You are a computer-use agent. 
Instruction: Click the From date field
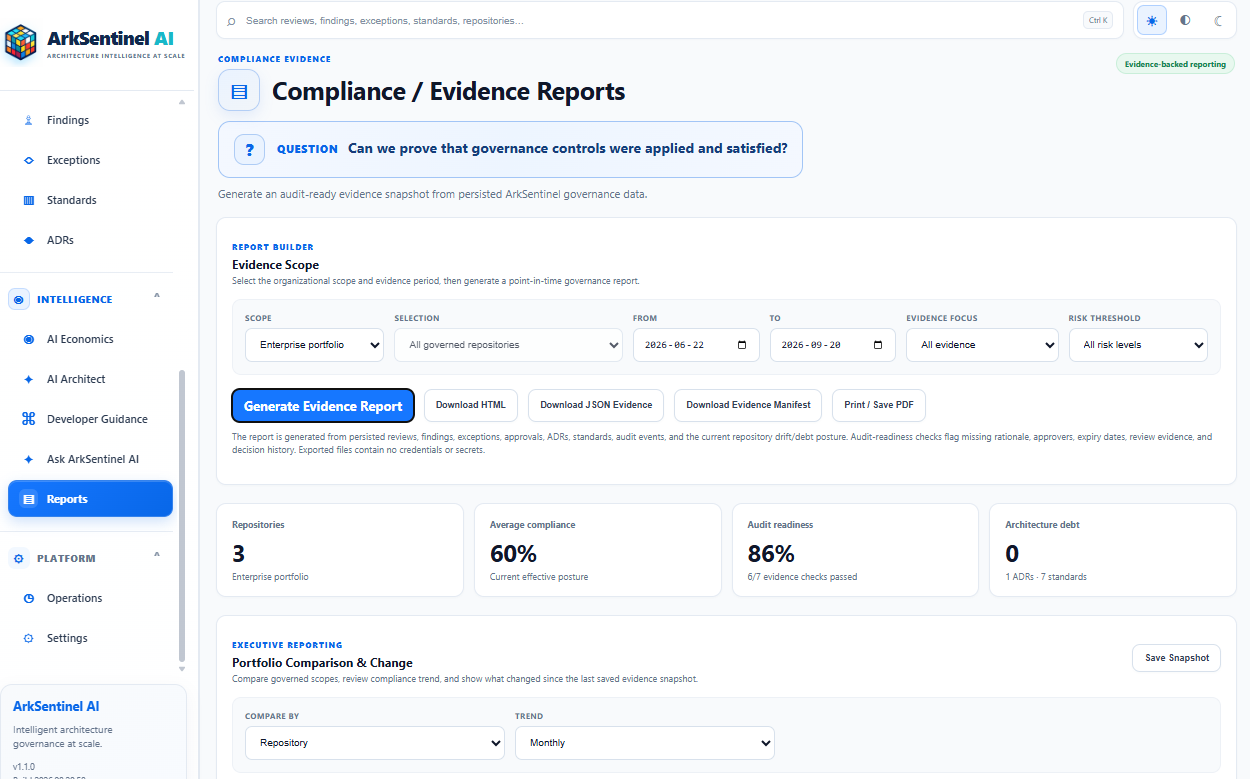696,345
